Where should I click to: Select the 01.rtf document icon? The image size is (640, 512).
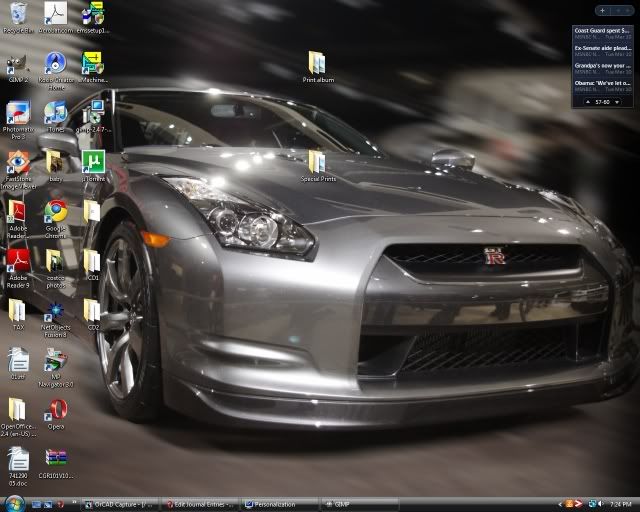(x=18, y=364)
